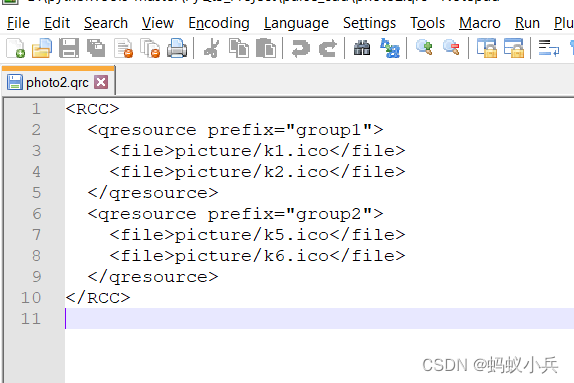Click the Redo arrow icon
The image size is (574, 383).
tap(328, 48)
